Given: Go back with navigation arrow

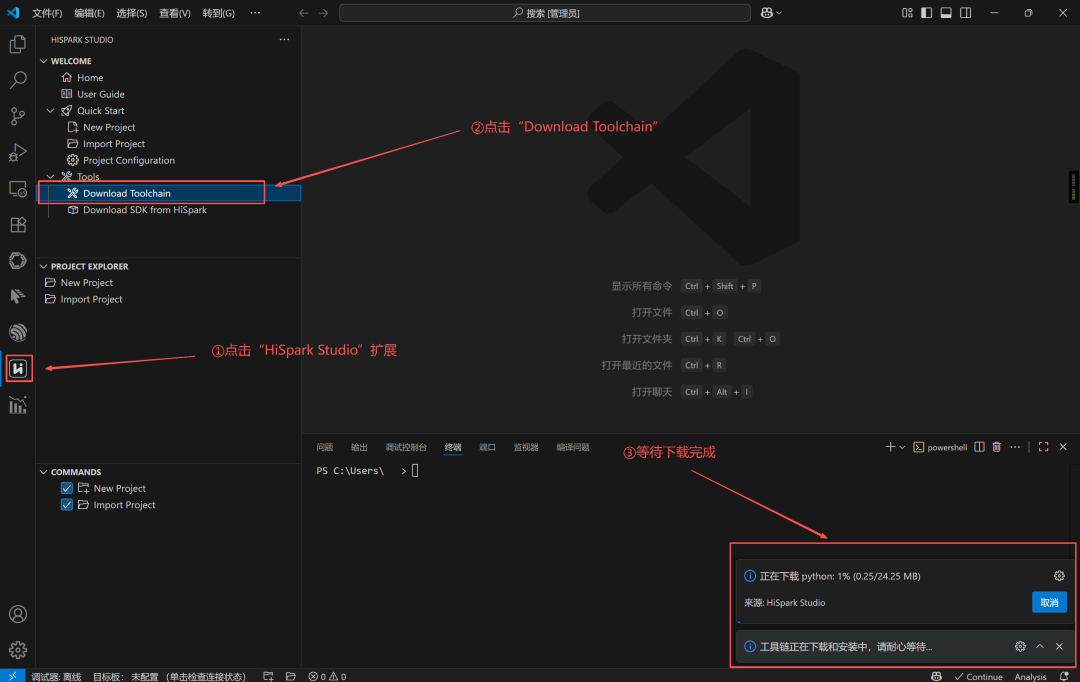Looking at the screenshot, I should [x=304, y=13].
